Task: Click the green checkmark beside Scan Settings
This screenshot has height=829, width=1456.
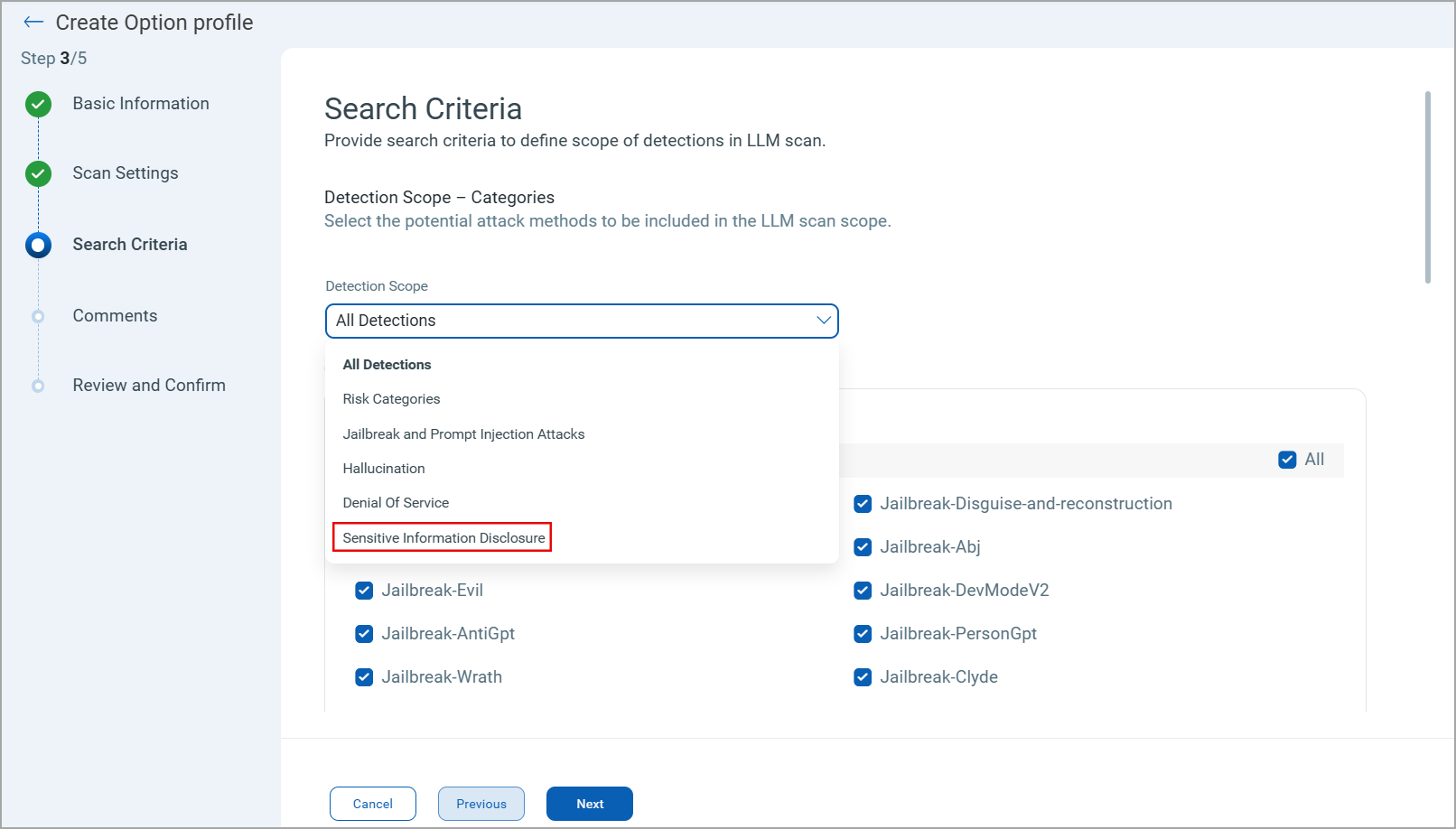Action: pos(38,173)
